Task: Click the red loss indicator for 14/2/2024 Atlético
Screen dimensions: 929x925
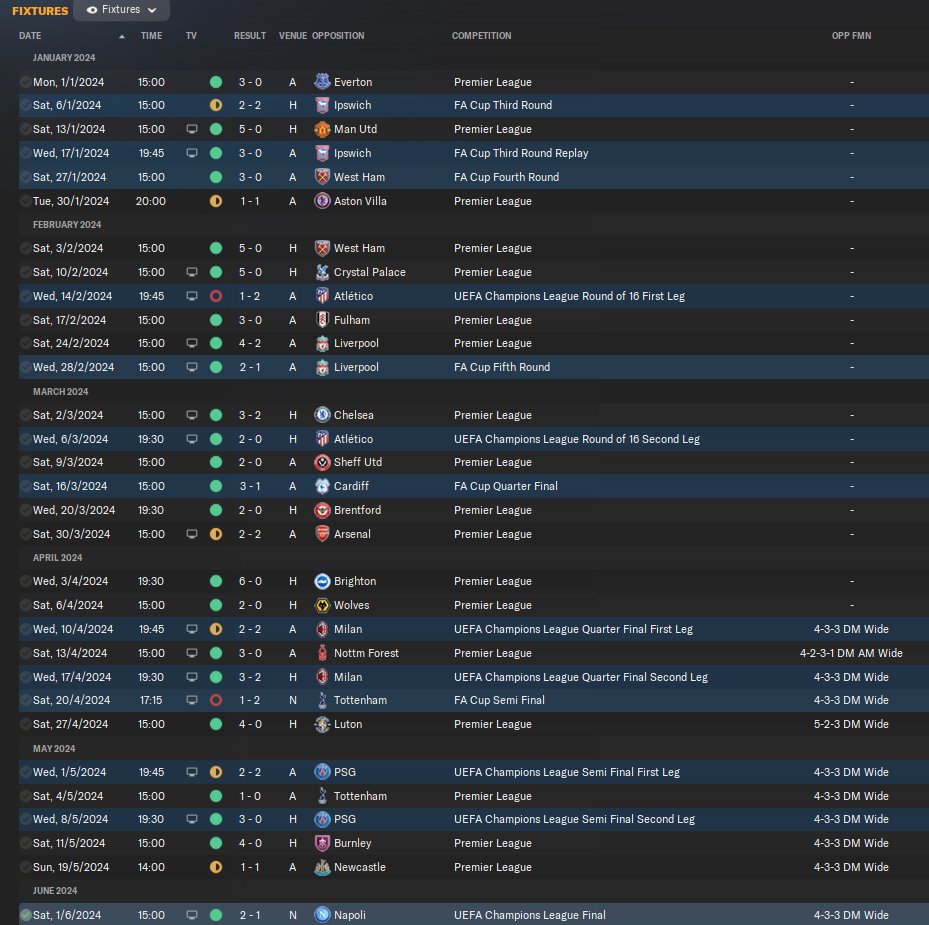Action: pos(216,296)
